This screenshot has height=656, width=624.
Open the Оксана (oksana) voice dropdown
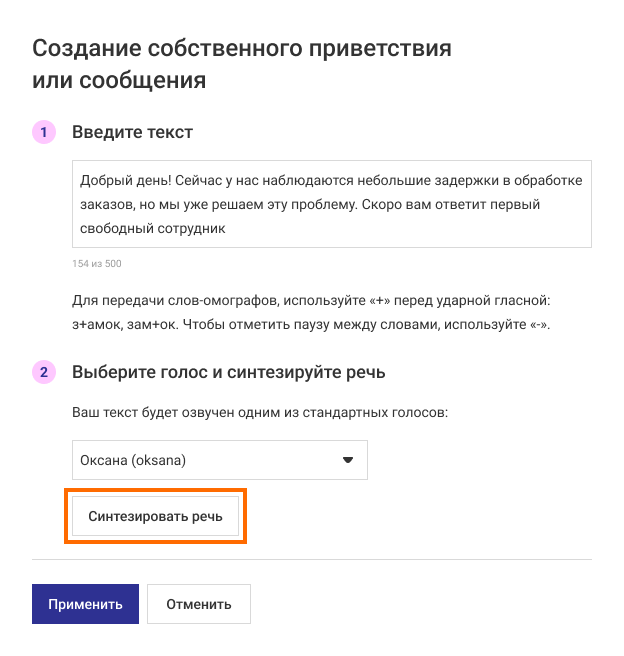click(x=220, y=460)
